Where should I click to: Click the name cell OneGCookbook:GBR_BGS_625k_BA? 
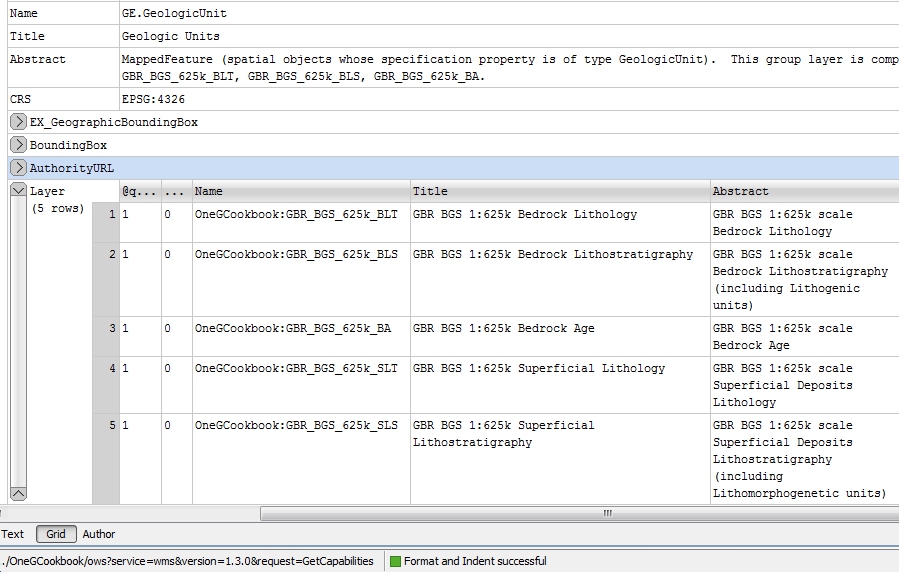point(302,336)
